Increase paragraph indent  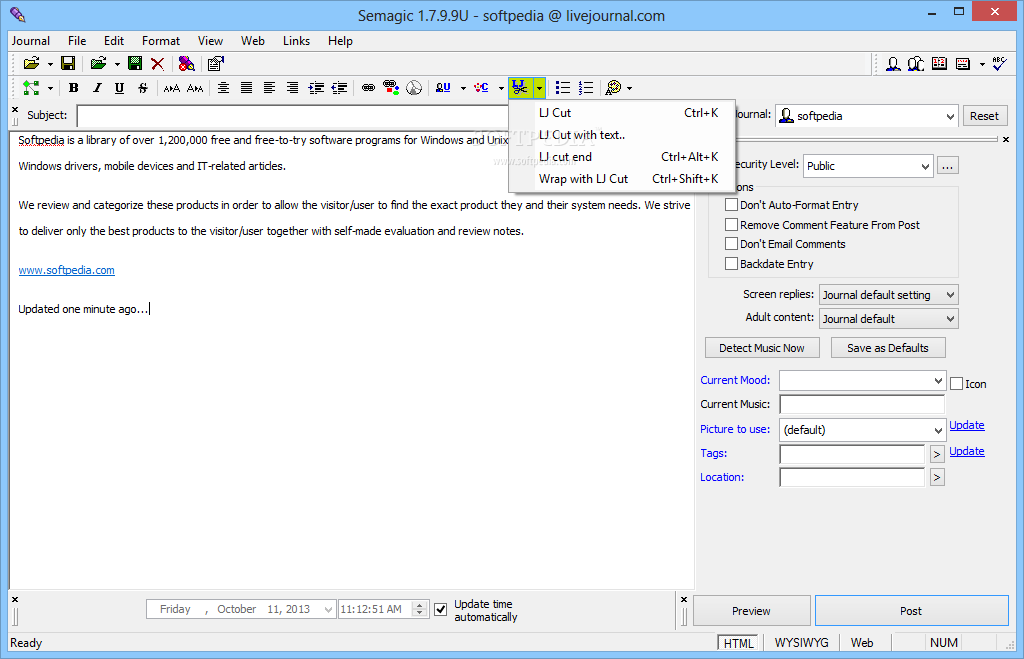pos(316,88)
